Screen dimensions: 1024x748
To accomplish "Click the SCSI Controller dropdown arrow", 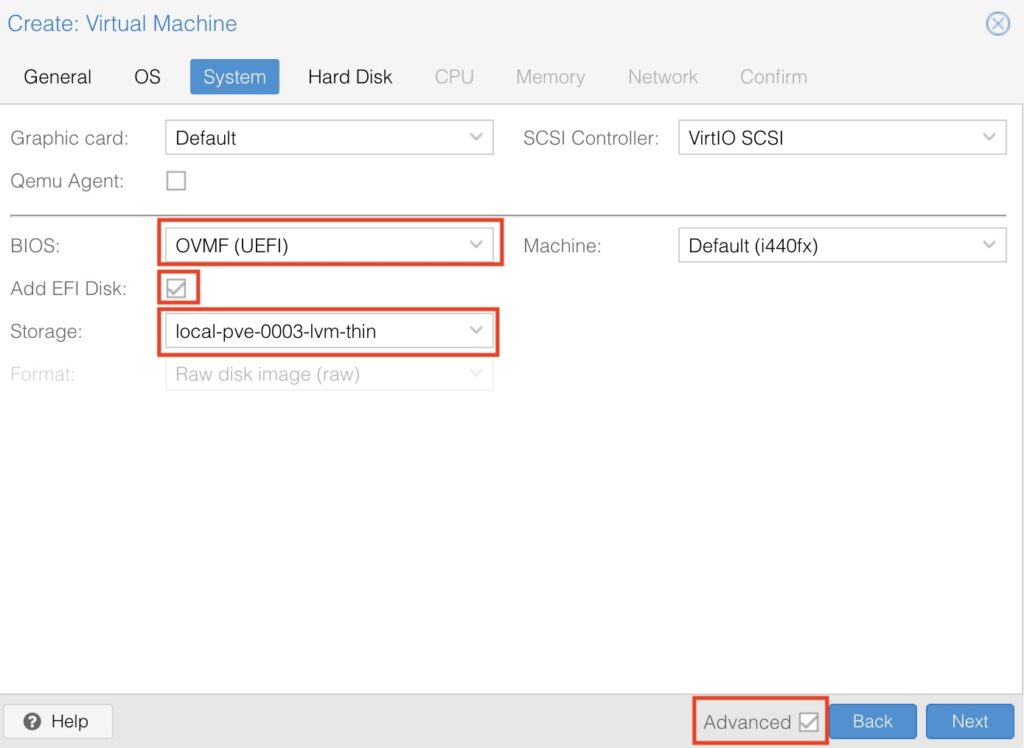I will [989, 137].
